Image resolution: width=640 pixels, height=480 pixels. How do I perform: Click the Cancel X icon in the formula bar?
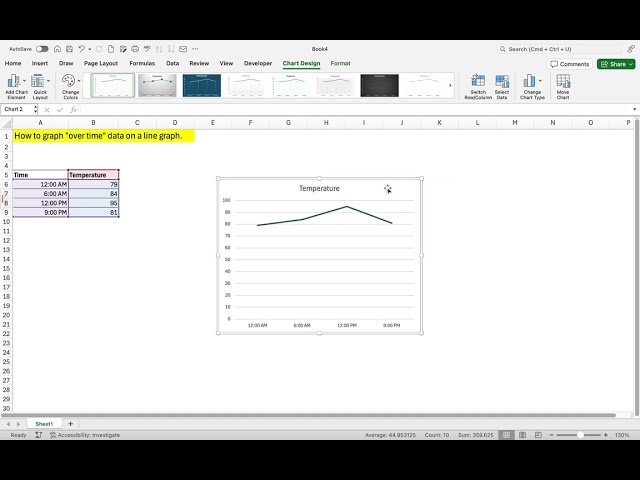pos(47,109)
